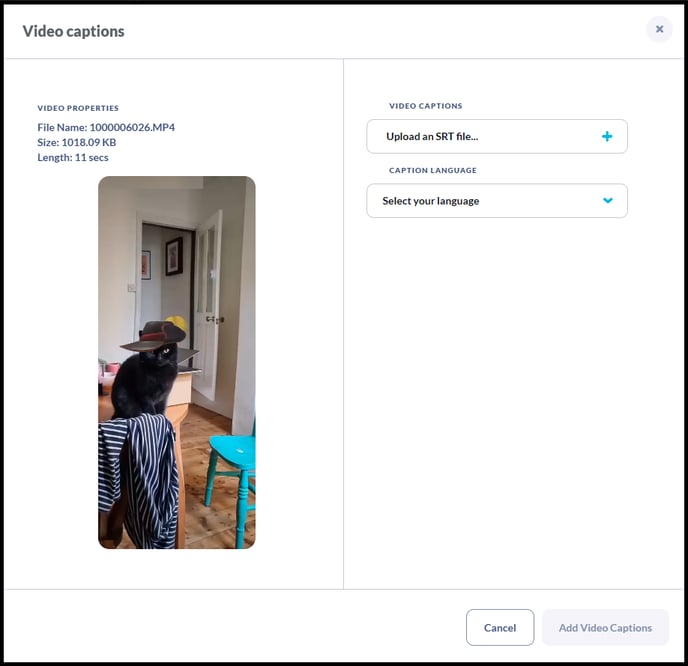Viewport: 688px width, 666px height.
Task: Click the Cancel button
Action: [500, 627]
